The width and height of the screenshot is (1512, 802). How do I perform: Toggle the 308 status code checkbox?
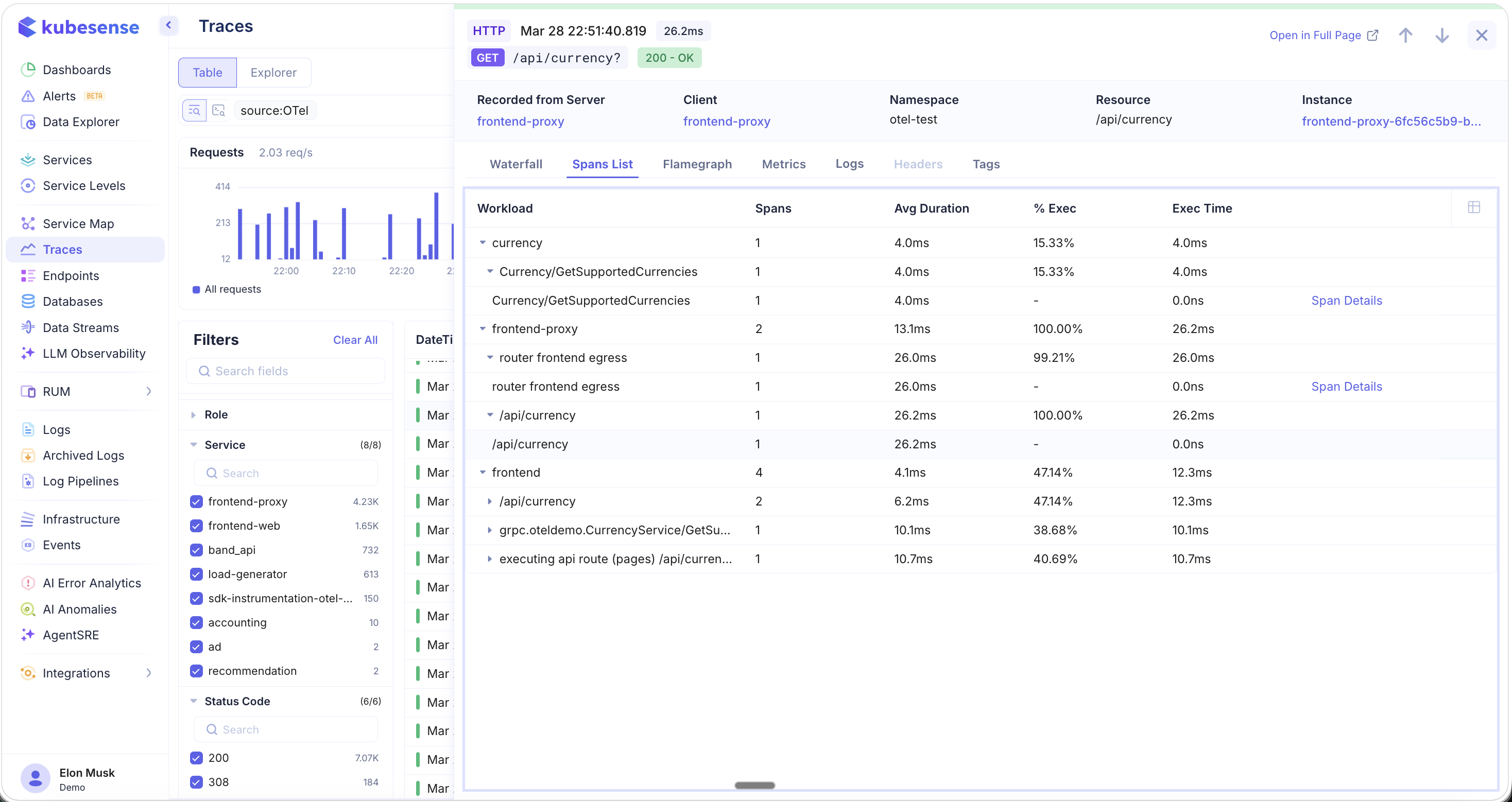pyautogui.click(x=197, y=781)
